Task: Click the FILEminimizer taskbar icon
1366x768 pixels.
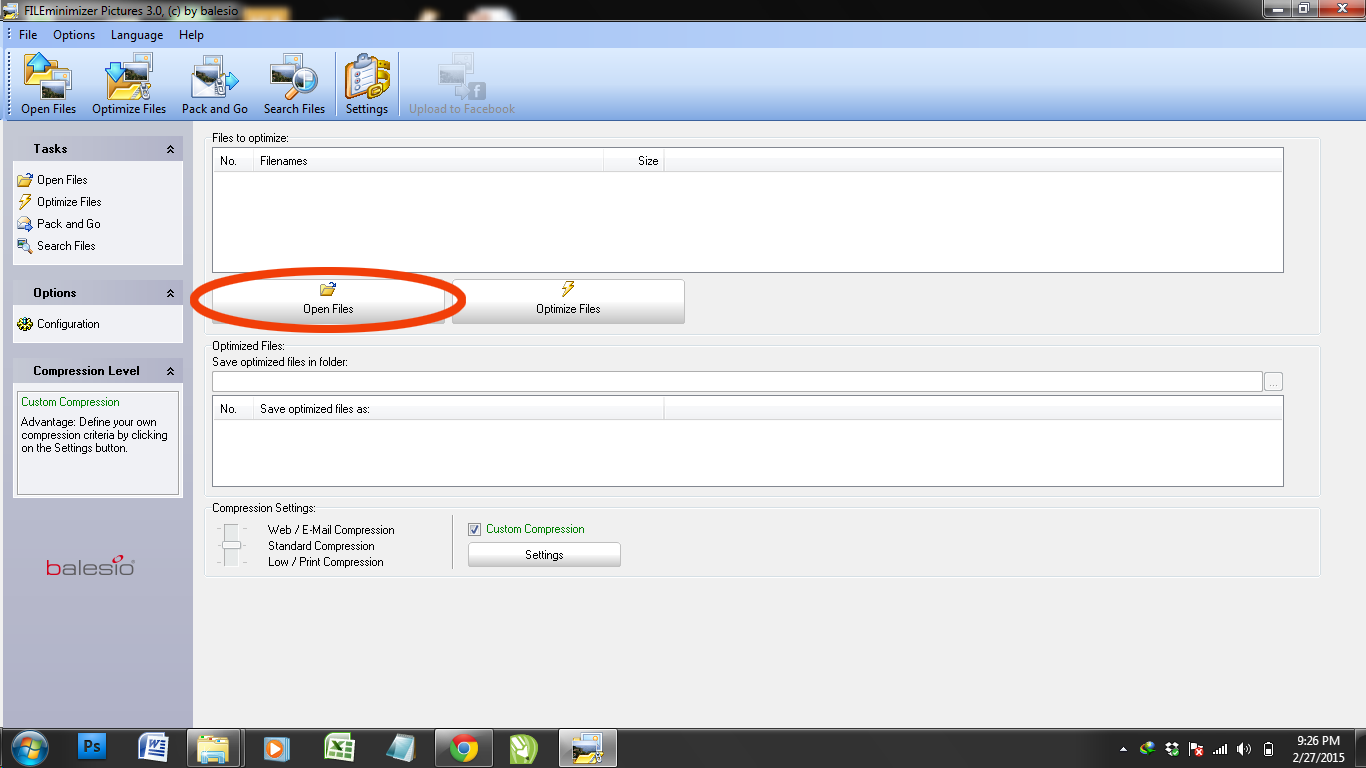Action: tap(586, 747)
